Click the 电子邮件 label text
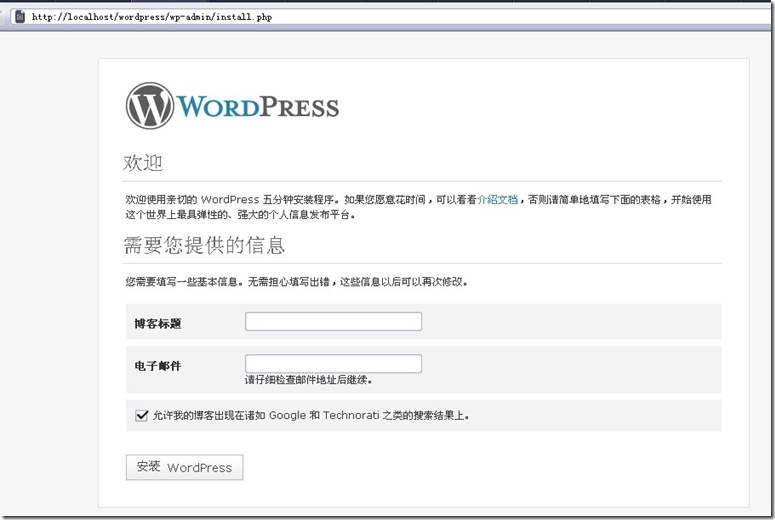 (x=158, y=366)
